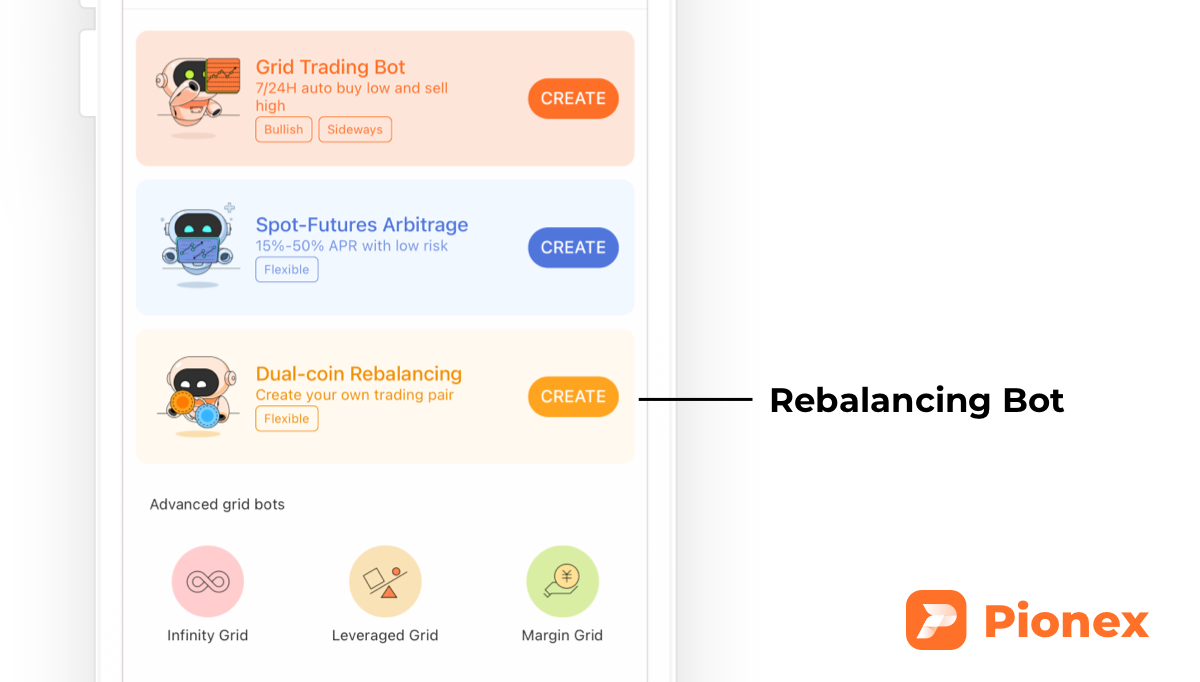
Task: Select the Bullish tag on Grid Trading Bot
Action: pyautogui.click(x=283, y=129)
